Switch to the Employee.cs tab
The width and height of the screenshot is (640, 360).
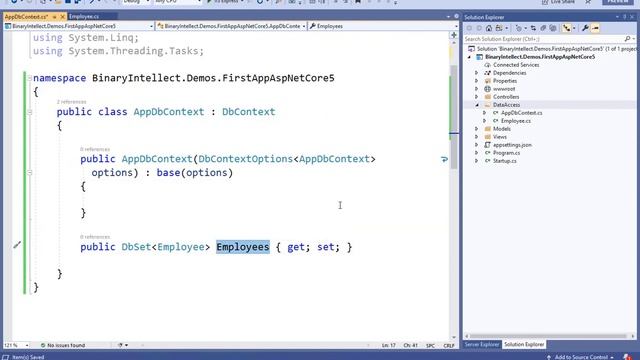coord(84,16)
